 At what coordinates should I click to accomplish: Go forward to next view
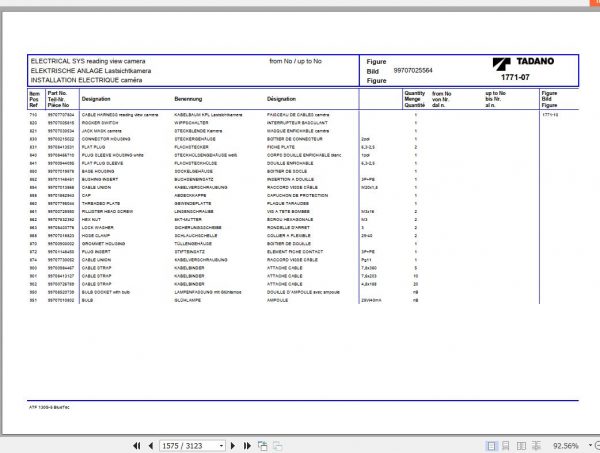277,446
